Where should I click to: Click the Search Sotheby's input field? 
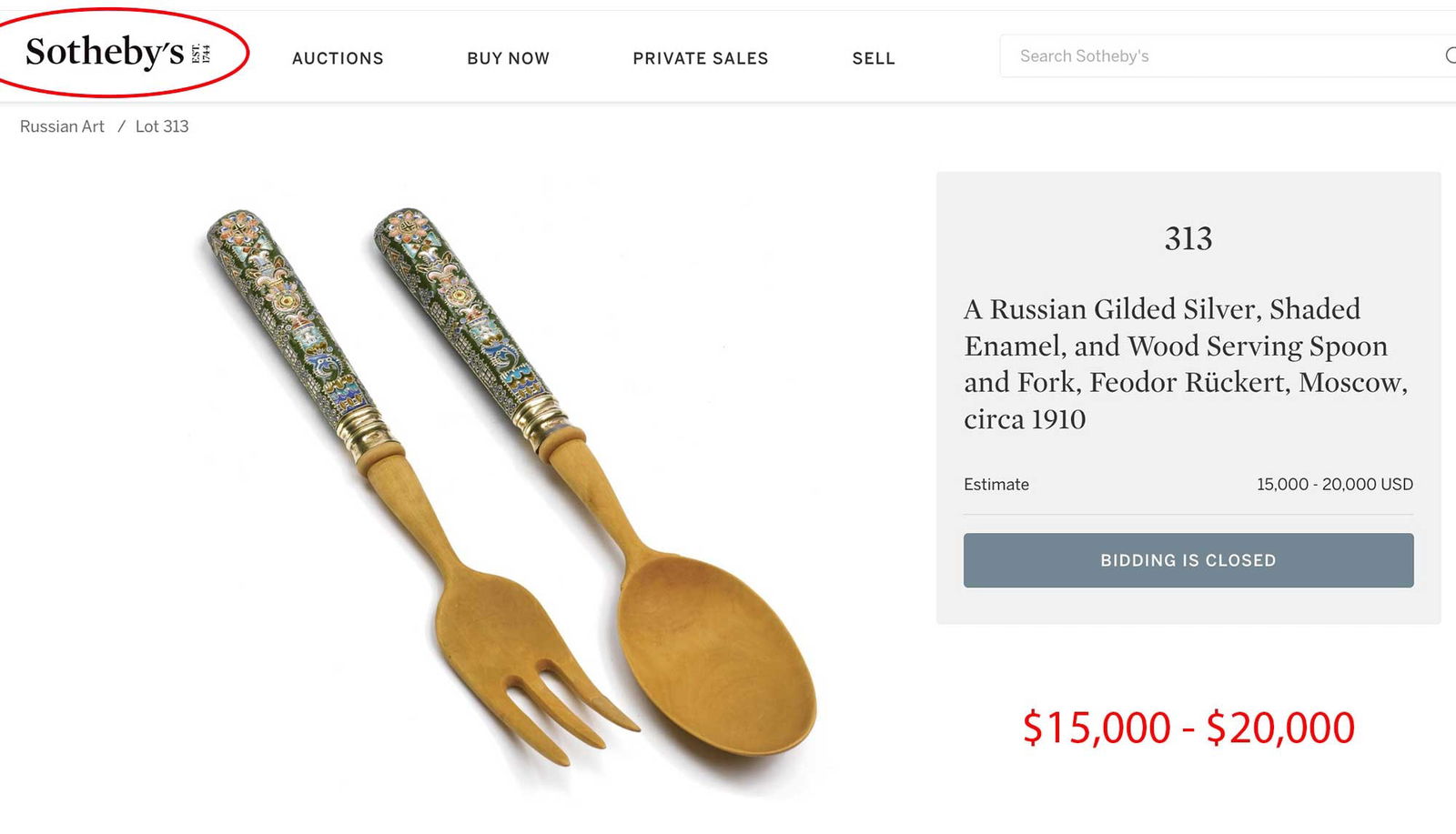pyautogui.click(x=1183, y=55)
